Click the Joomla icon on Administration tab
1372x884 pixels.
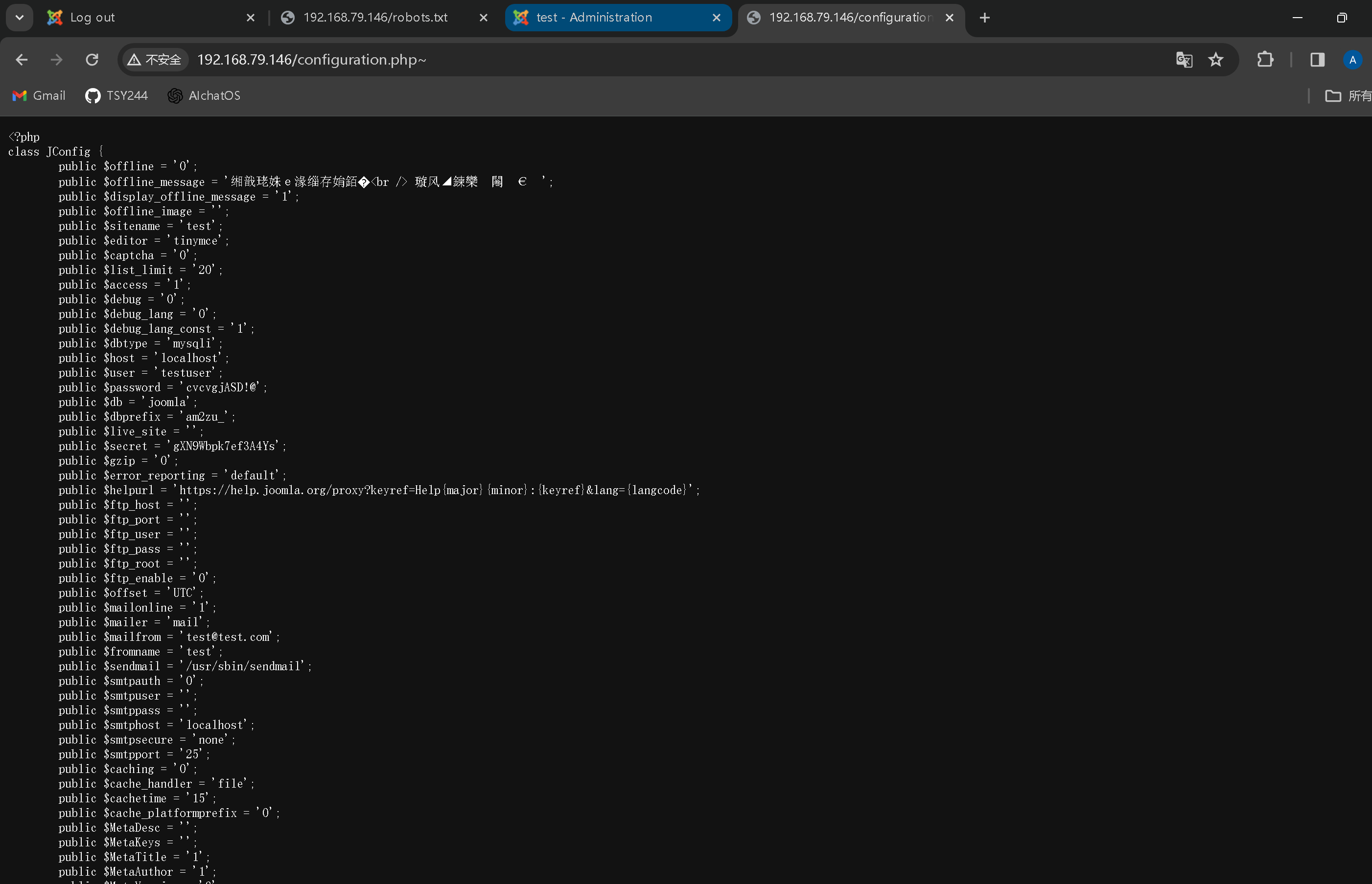(x=520, y=18)
